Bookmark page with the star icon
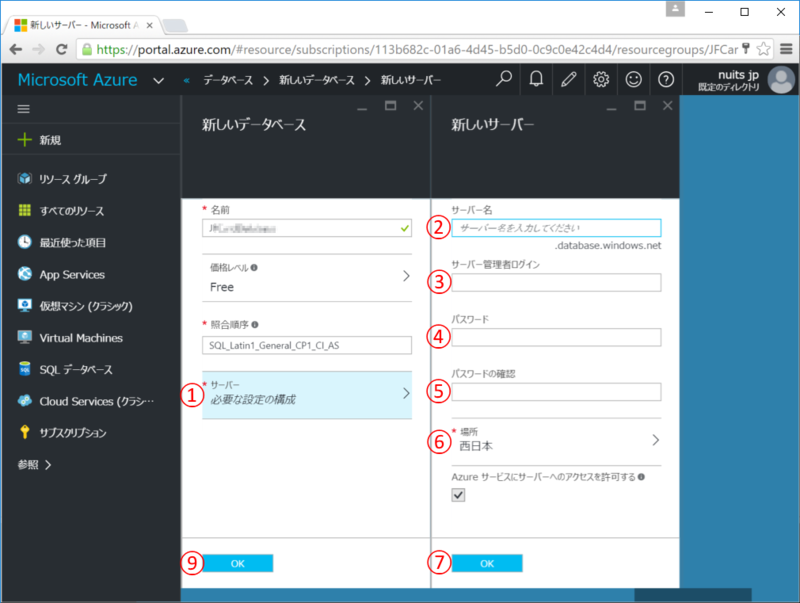800x603 pixels. [763, 49]
